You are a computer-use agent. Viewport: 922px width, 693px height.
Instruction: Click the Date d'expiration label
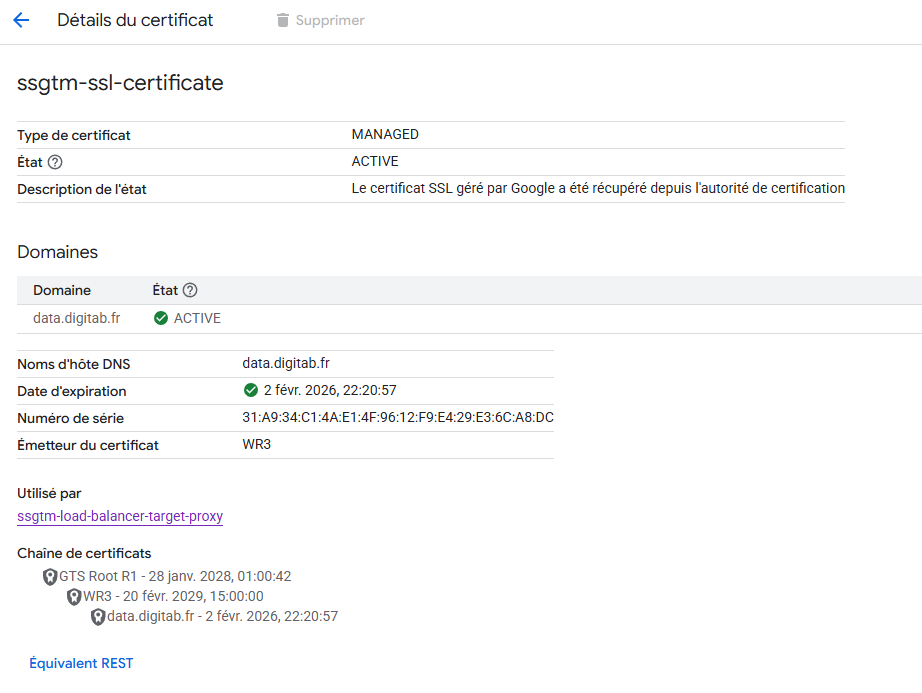[x=72, y=391]
